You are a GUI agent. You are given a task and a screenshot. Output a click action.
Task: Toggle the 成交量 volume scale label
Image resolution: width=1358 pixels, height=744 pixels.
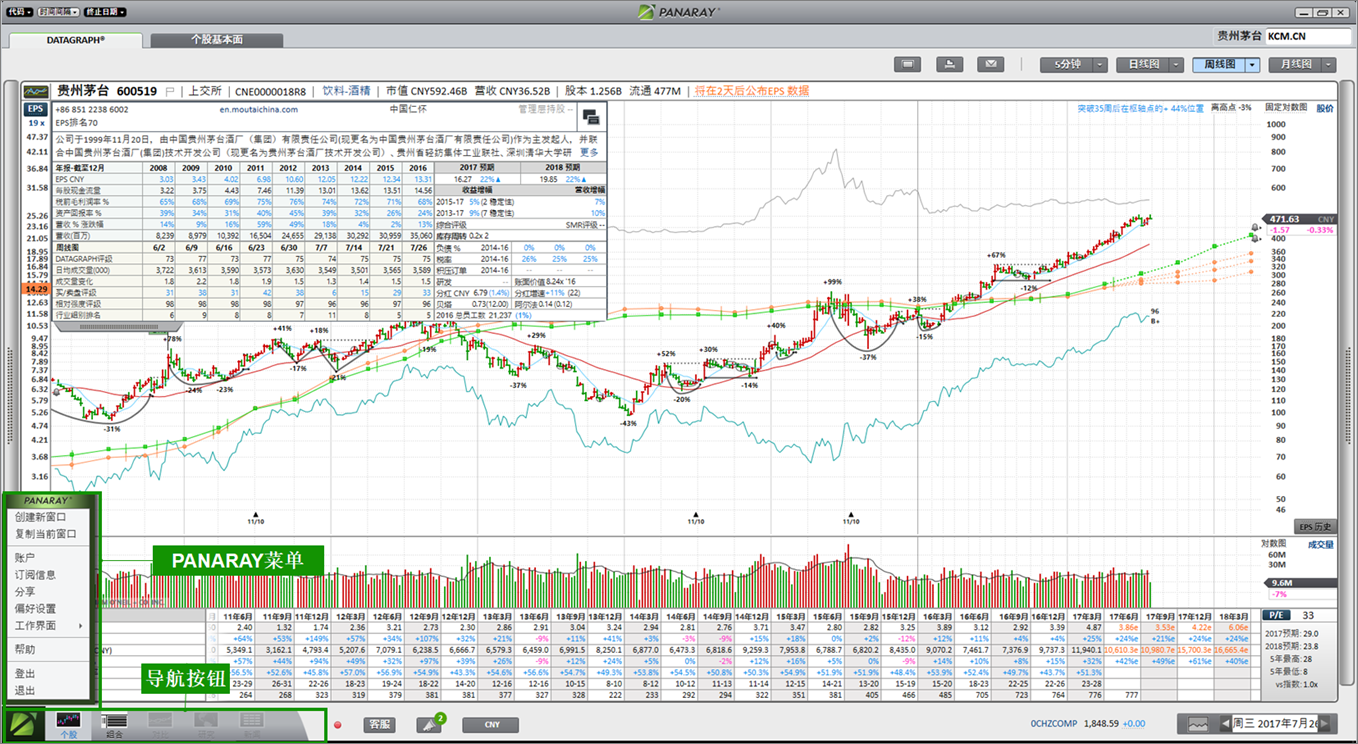[x=1321, y=545]
